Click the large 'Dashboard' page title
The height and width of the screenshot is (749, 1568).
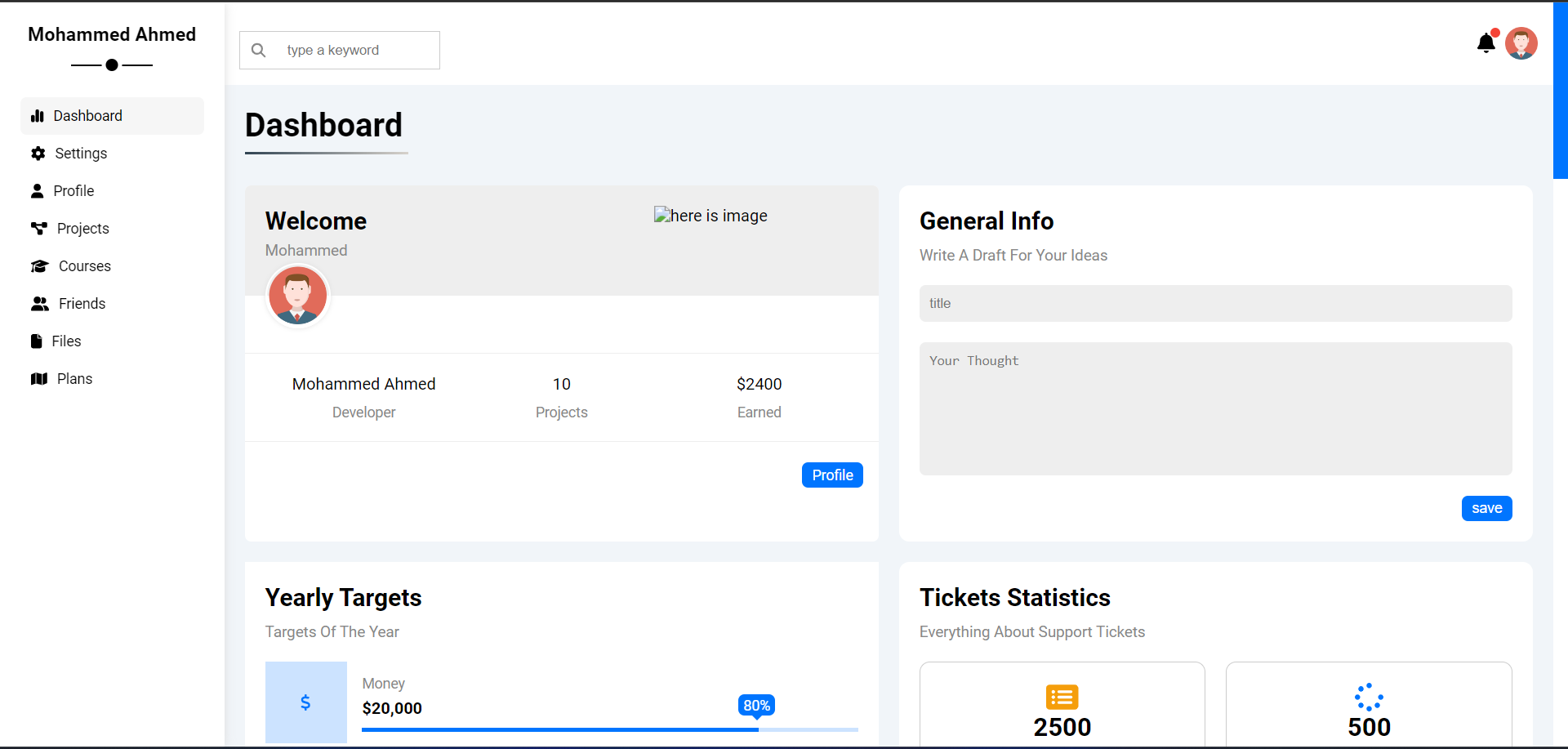323,125
